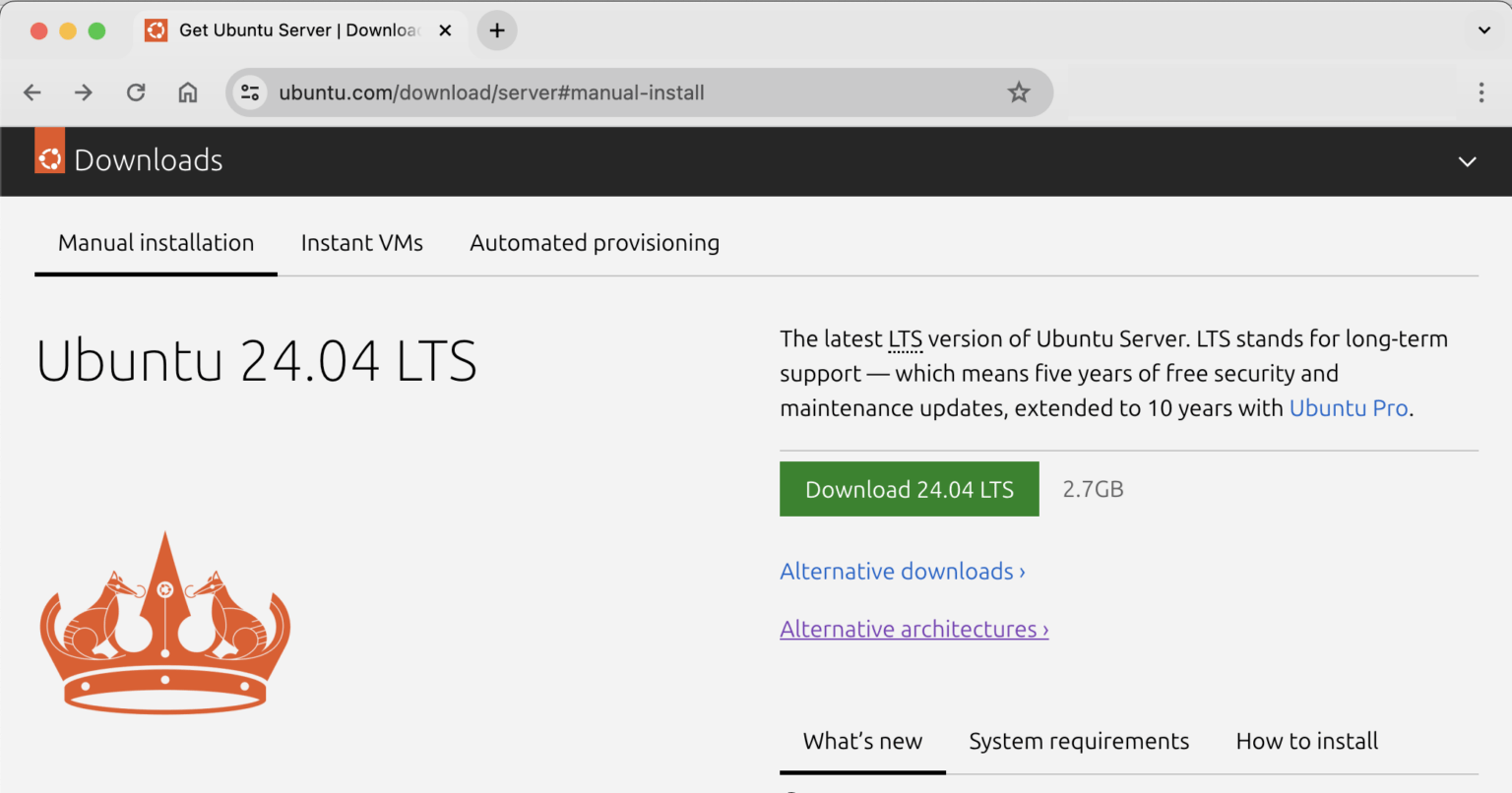Click Download 24.04 LTS

(909, 489)
